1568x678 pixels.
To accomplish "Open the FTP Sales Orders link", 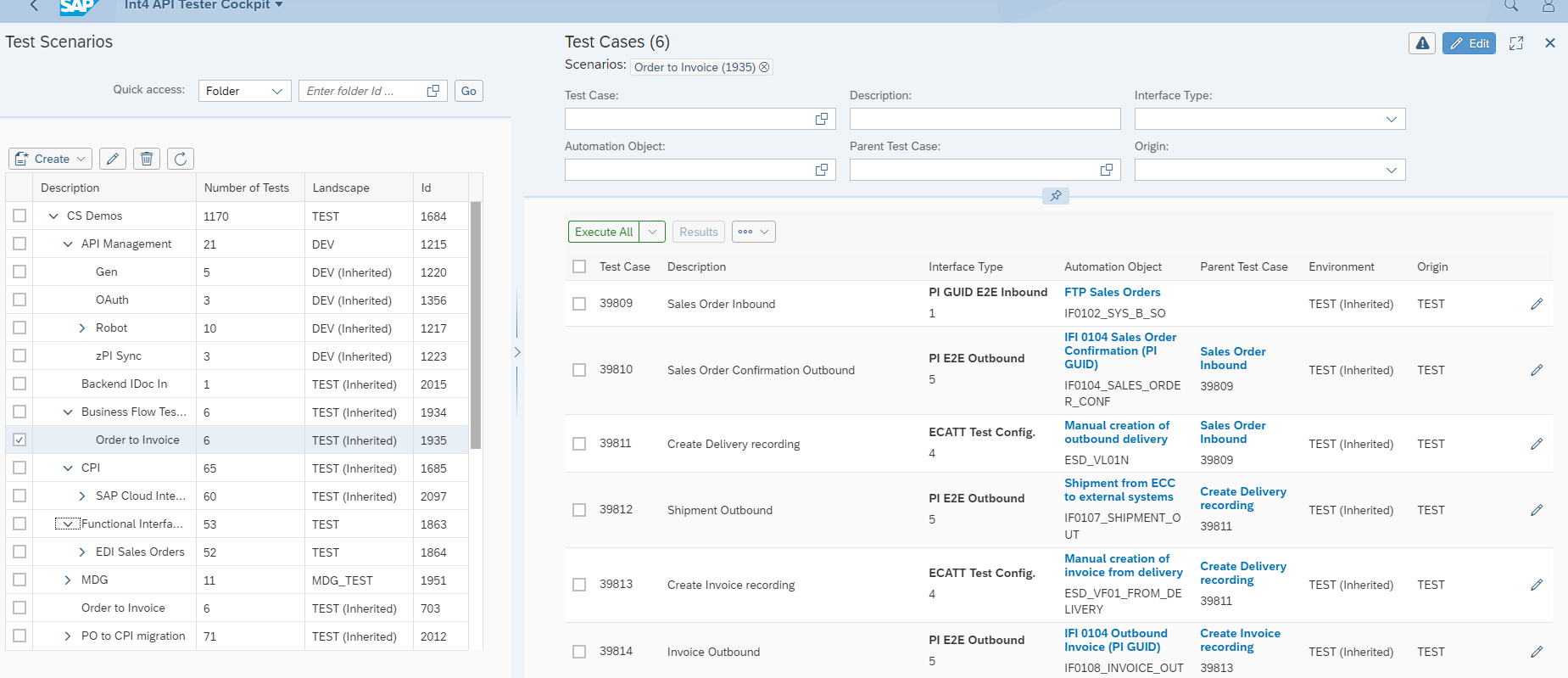I will [x=1112, y=292].
